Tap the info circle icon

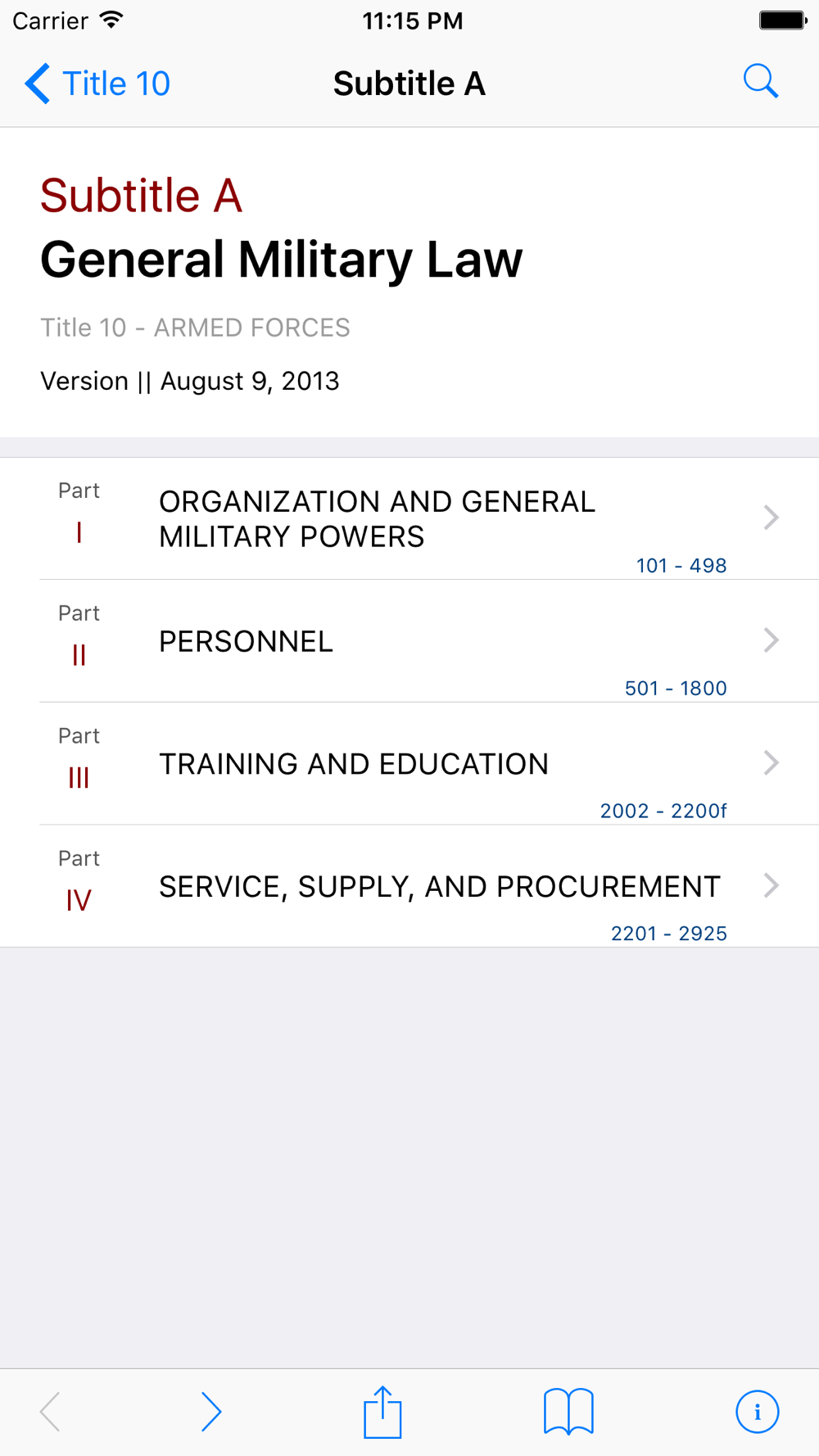pyautogui.click(x=757, y=1412)
